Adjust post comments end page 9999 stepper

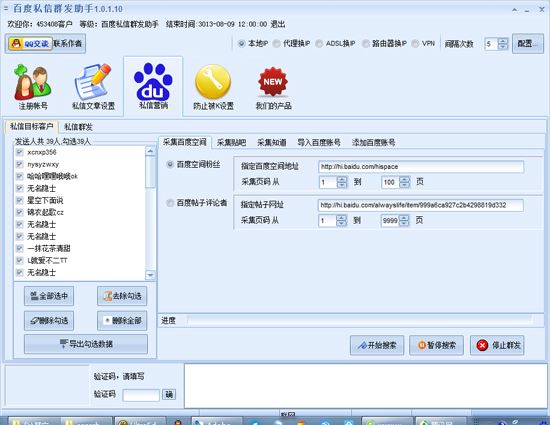click(404, 221)
